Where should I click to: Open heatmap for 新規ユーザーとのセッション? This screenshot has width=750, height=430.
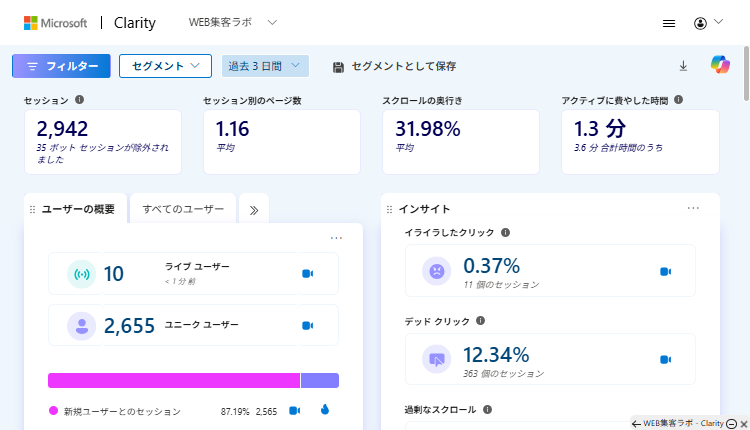tap(324, 410)
